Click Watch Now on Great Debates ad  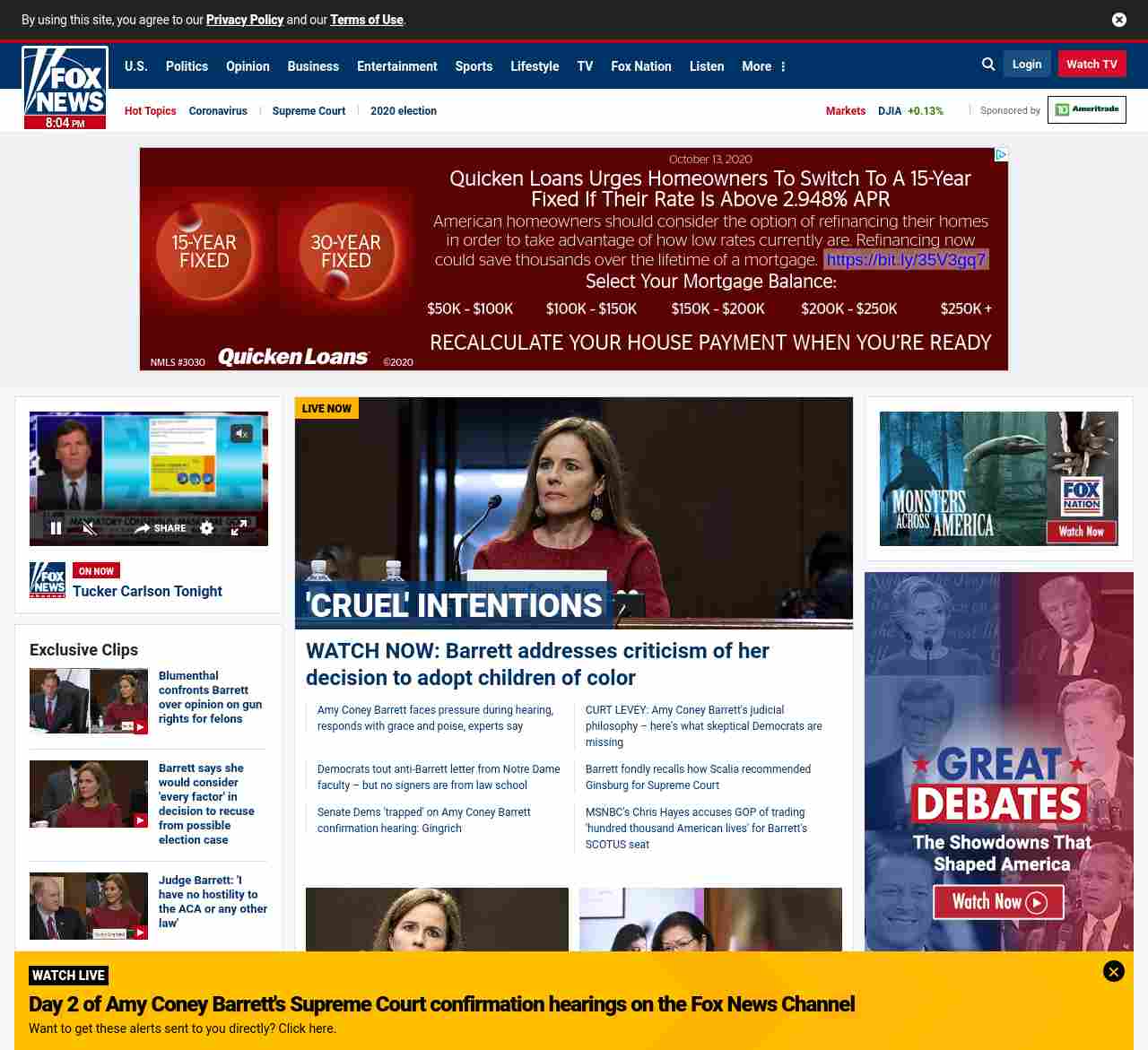point(998,902)
